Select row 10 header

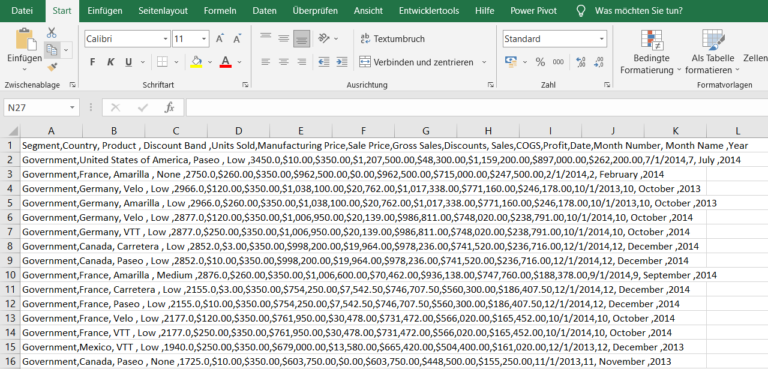click(x=9, y=275)
